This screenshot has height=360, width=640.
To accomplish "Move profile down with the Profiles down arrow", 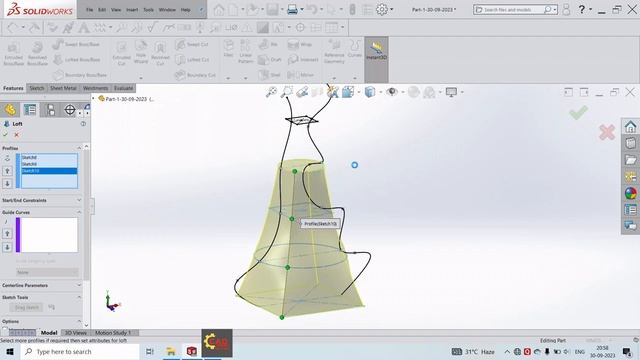I will pos(7,183).
